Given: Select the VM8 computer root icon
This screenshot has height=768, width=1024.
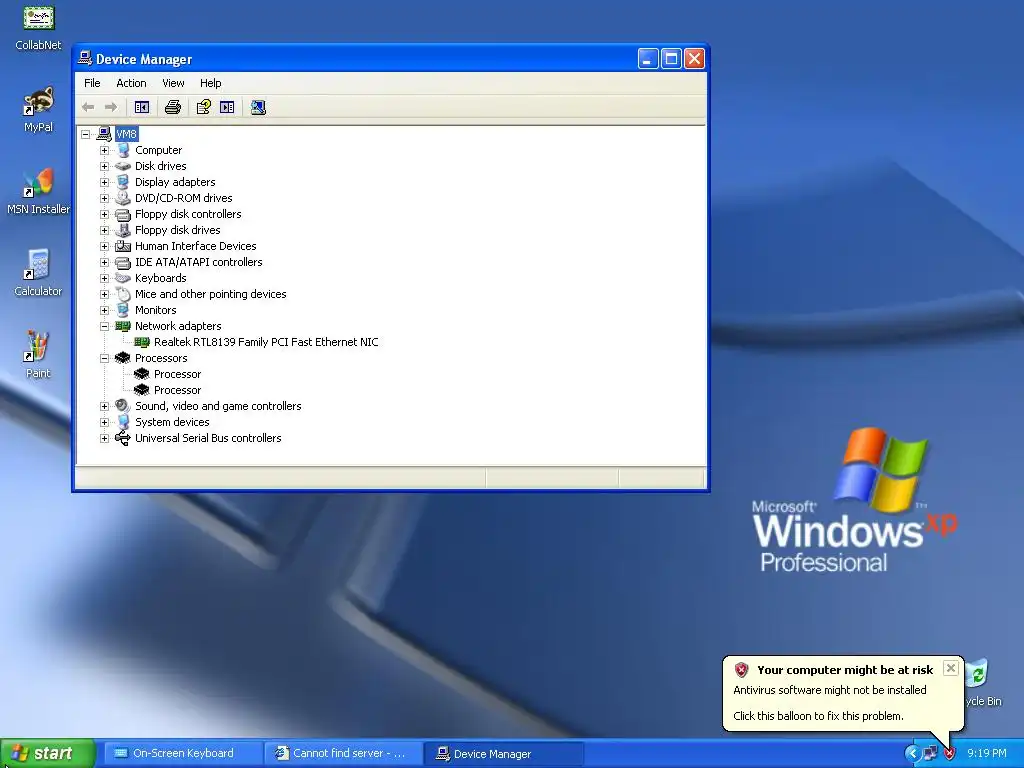Looking at the screenshot, I should pyautogui.click(x=104, y=134).
